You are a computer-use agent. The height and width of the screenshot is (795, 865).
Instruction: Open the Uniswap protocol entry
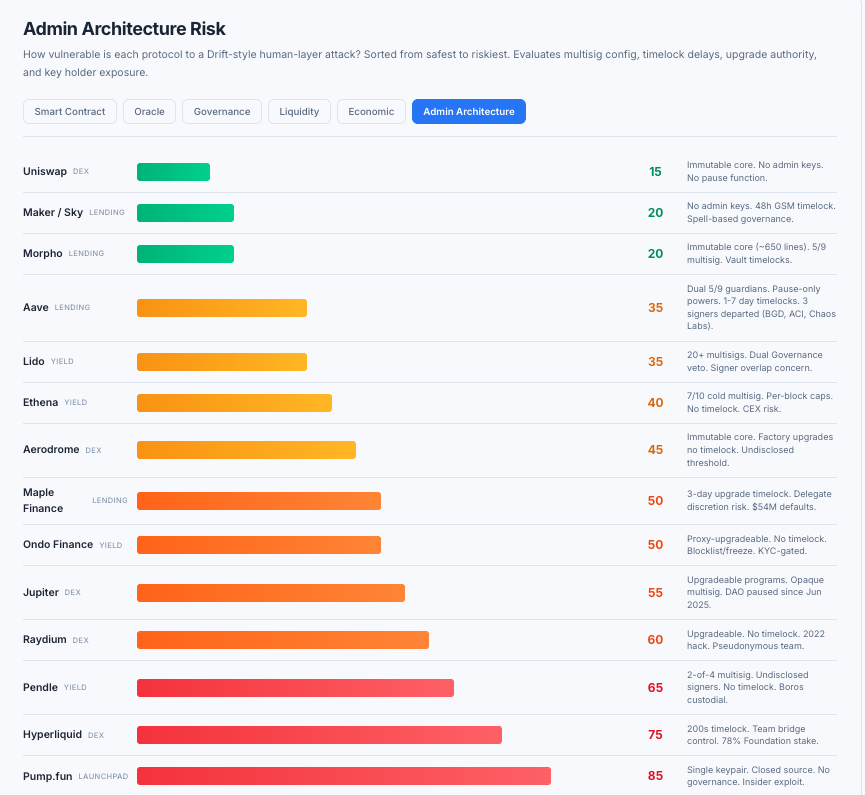coord(47,171)
